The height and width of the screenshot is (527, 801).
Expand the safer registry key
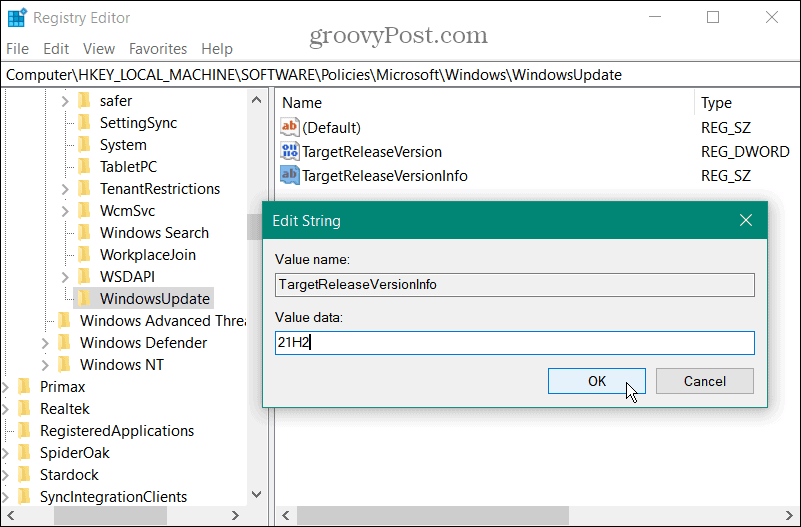[65, 101]
